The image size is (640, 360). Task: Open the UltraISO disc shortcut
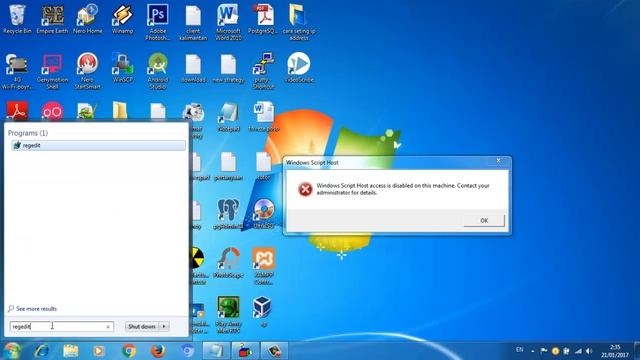[263, 214]
